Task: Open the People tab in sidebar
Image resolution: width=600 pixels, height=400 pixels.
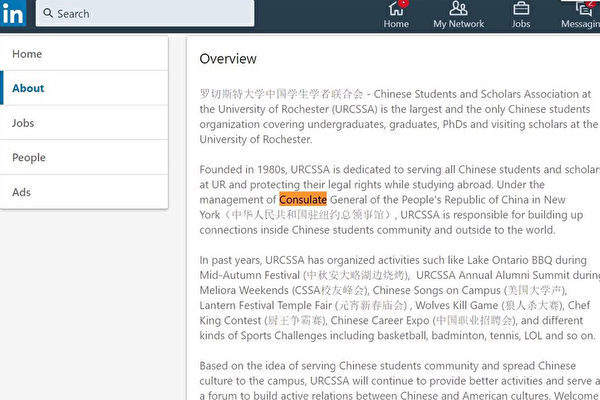Action: [x=84, y=157]
